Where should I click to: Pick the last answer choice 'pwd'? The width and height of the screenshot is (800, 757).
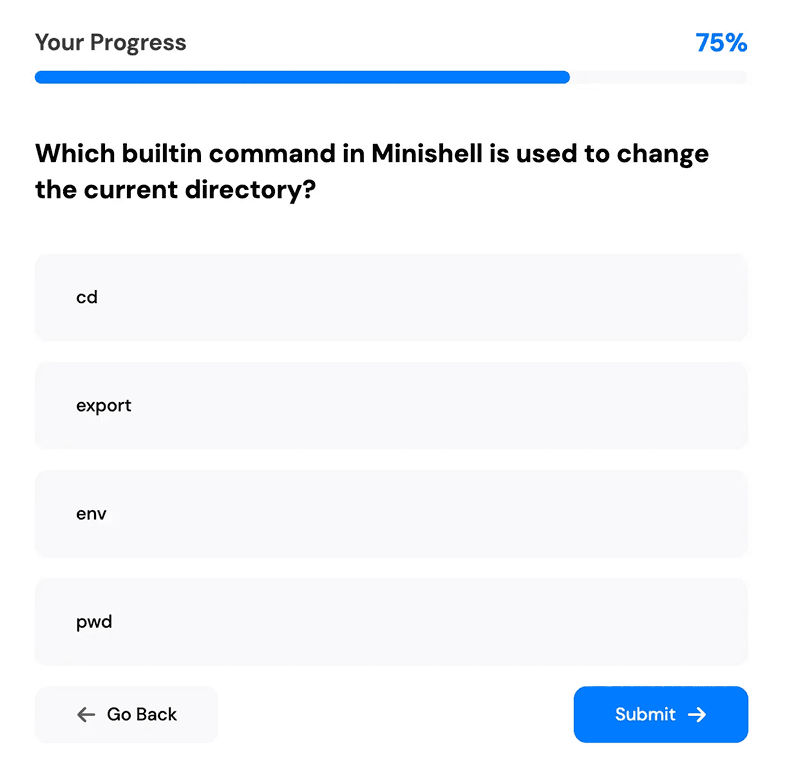click(392, 621)
